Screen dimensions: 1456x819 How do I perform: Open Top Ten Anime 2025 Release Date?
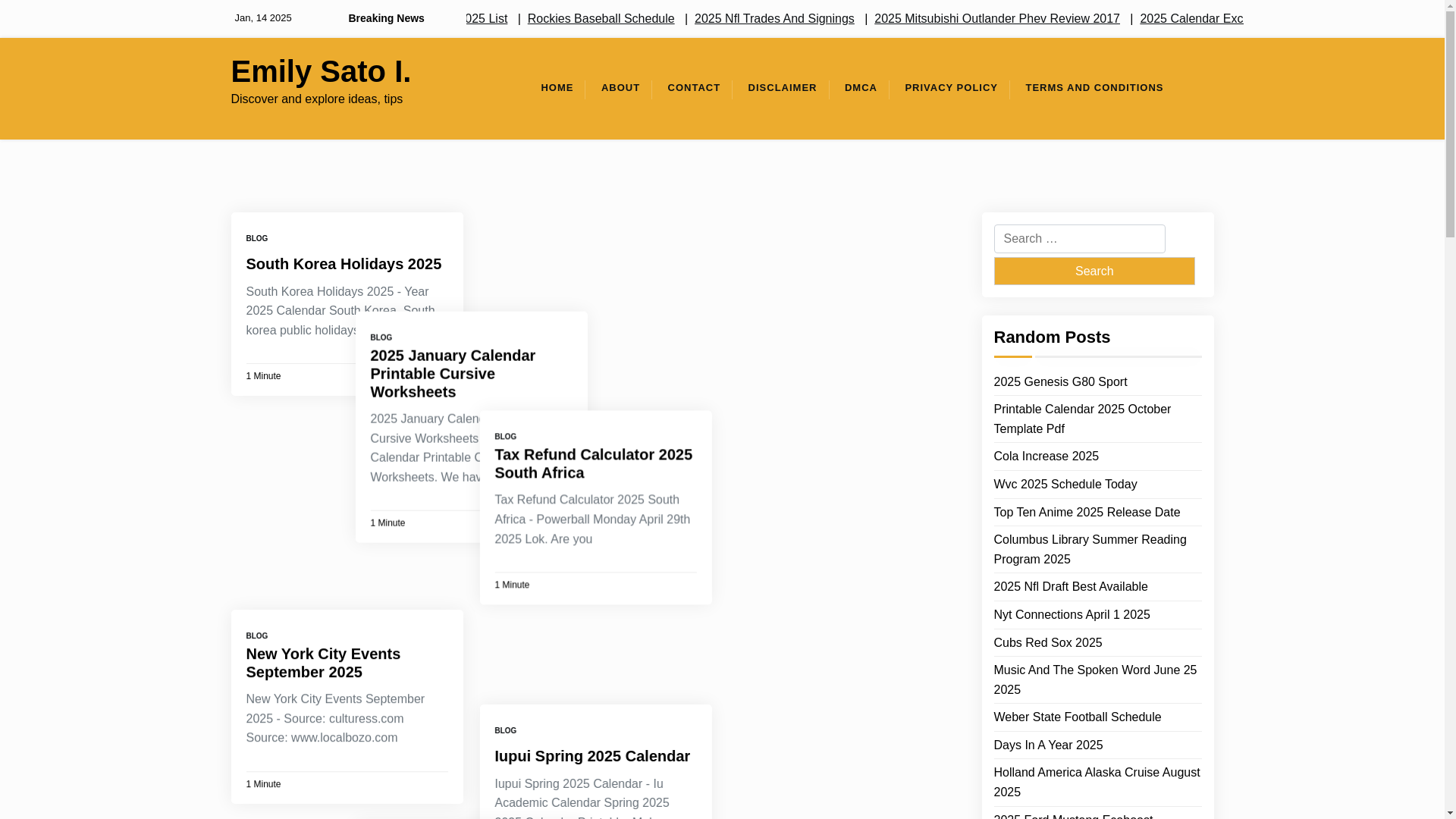coord(1087,513)
